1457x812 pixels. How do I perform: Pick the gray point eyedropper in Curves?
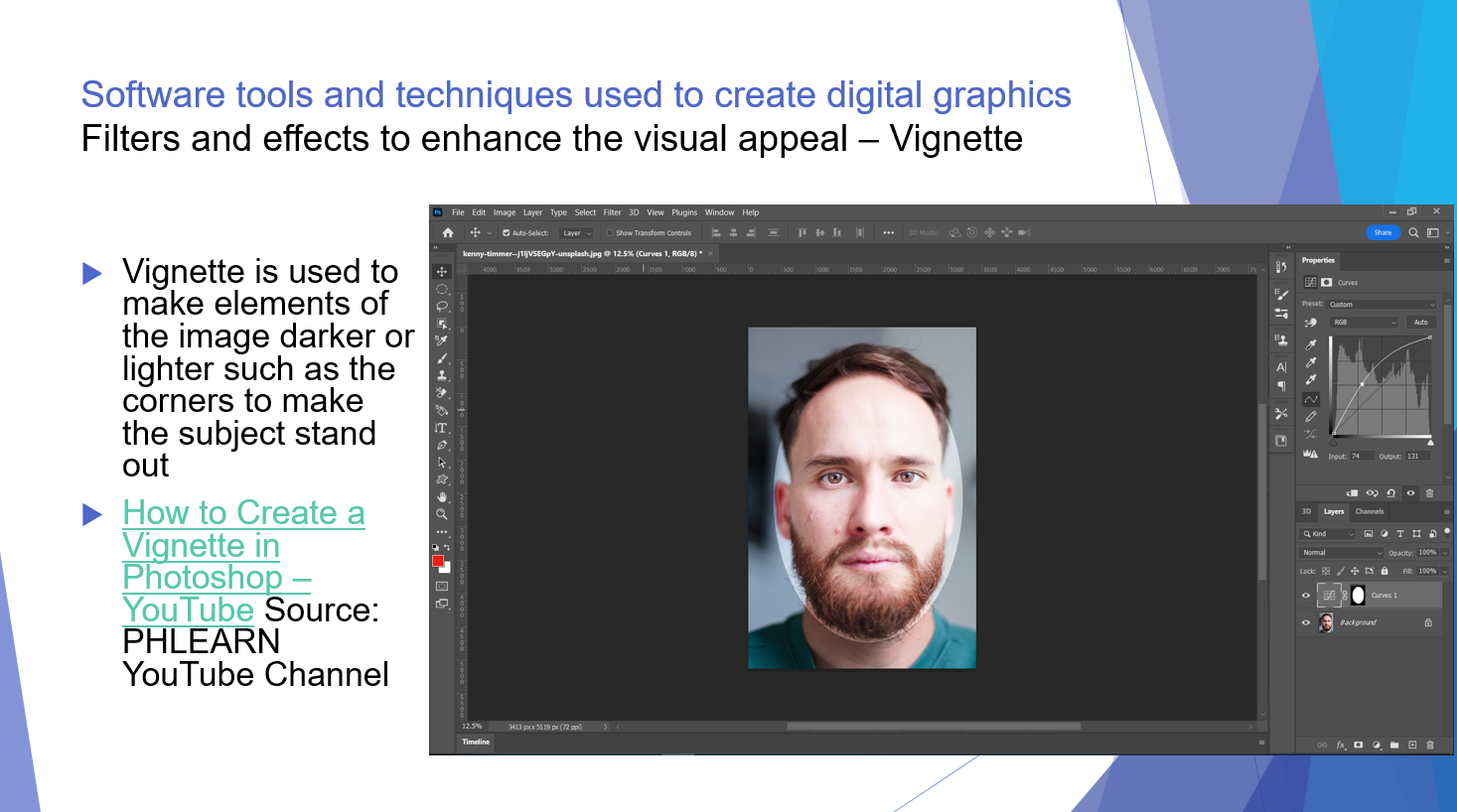pos(1311,362)
